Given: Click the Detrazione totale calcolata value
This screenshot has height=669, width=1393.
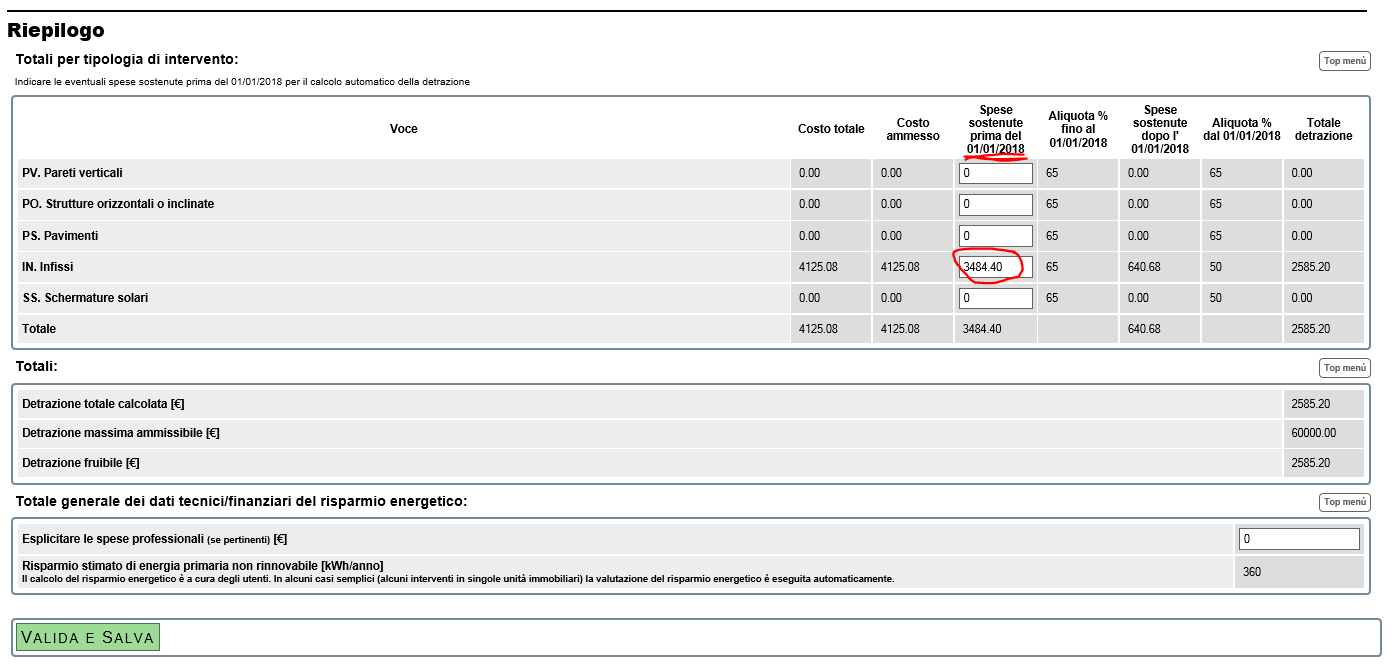Looking at the screenshot, I should pos(1310,404).
